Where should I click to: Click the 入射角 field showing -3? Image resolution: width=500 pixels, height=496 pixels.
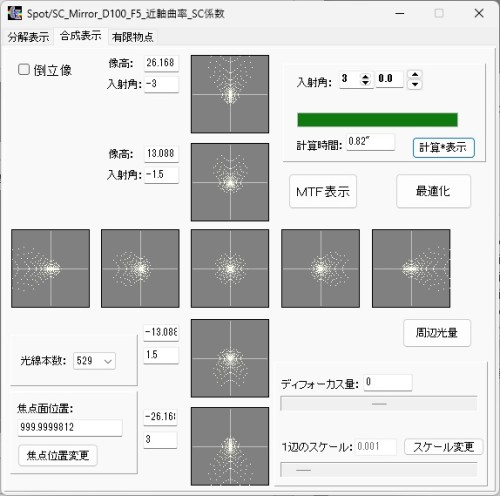coord(161,84)
